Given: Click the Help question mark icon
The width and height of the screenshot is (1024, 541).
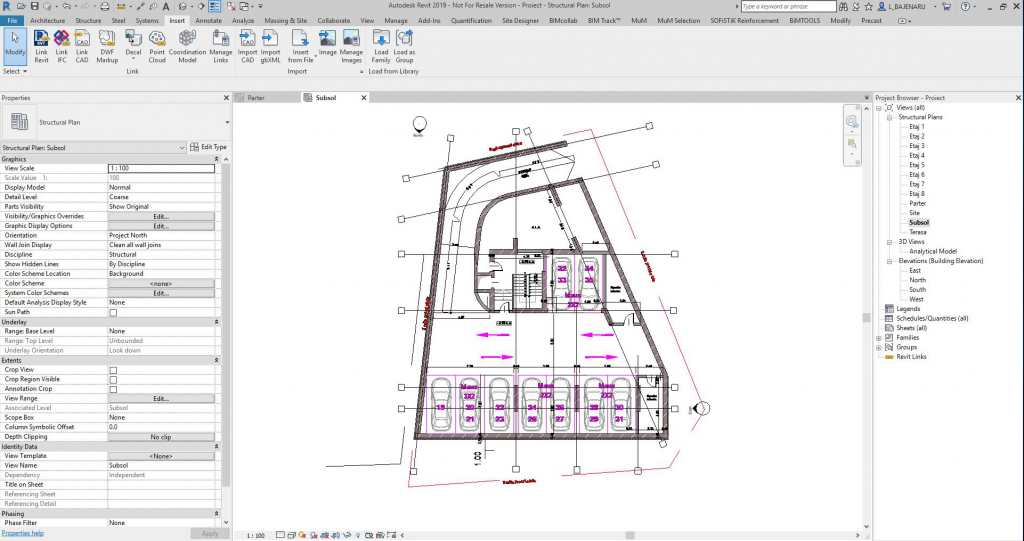Looking at the screenshot, I should [966, 6].
